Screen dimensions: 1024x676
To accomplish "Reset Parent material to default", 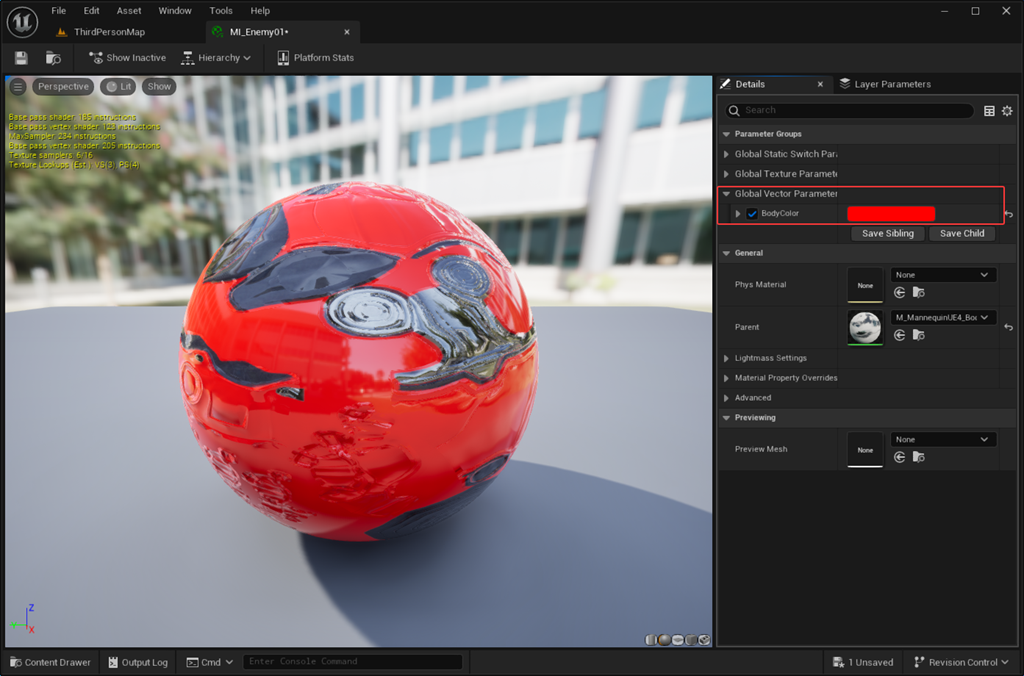I will 1009,327.
